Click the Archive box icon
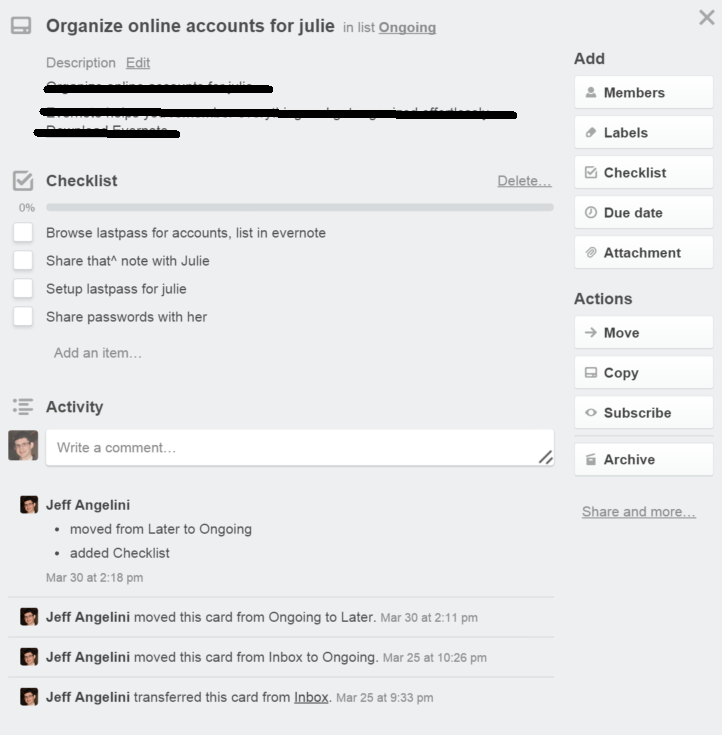Image resolution: width=722 pixels, height=735 pixels. tap(590, 460)
